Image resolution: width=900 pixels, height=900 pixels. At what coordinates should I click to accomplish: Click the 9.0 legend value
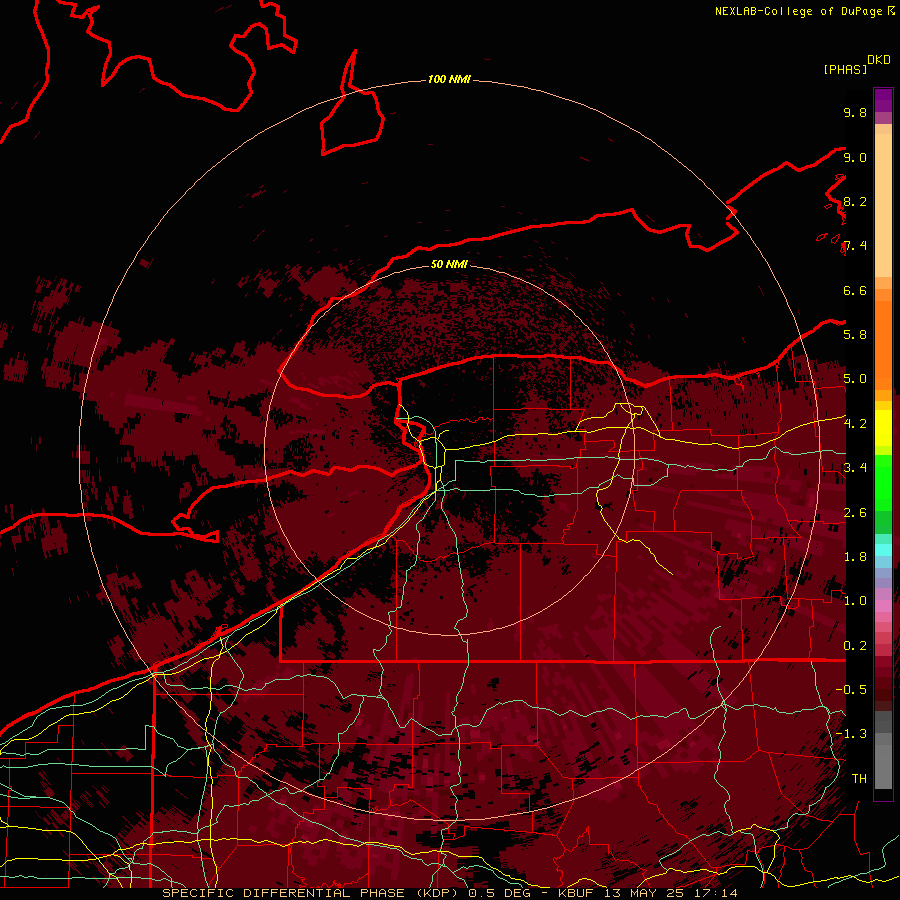855,158
